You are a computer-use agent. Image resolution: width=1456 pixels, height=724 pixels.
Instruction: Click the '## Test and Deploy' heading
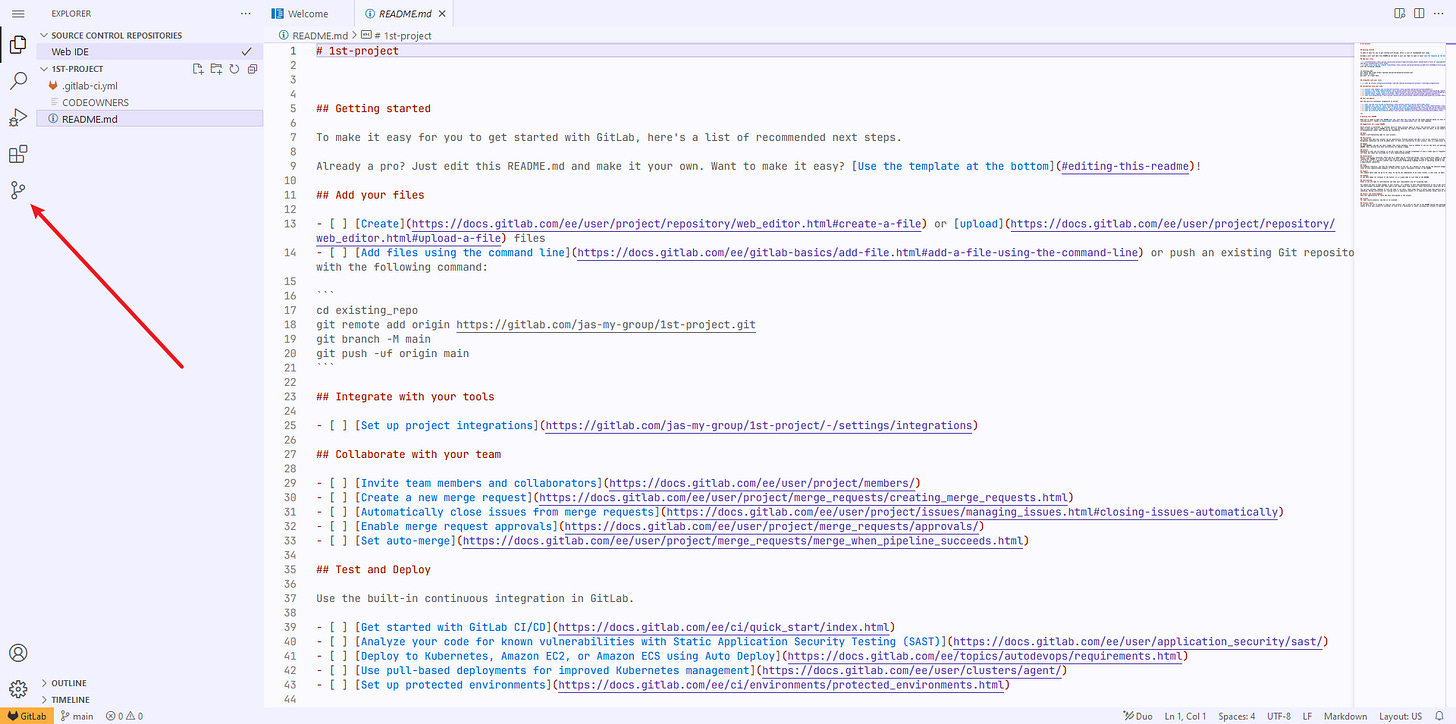[x=373, y=570]
